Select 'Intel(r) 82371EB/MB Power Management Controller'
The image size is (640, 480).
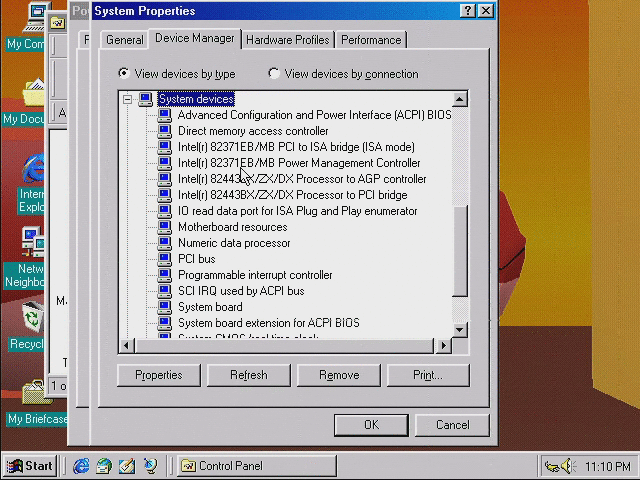pyautogui.click(x=299, y=163)
